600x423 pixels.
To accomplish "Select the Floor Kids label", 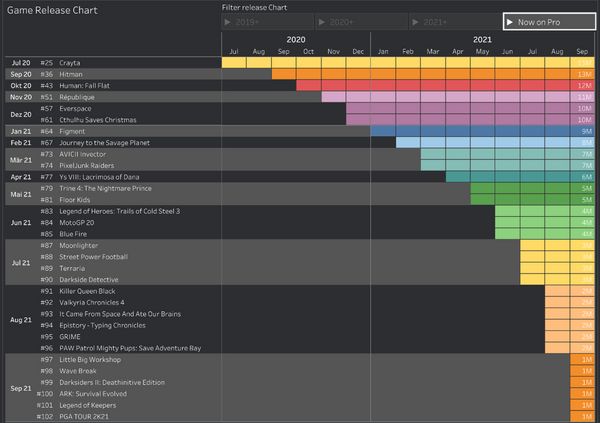I will [x=75, y=200].
